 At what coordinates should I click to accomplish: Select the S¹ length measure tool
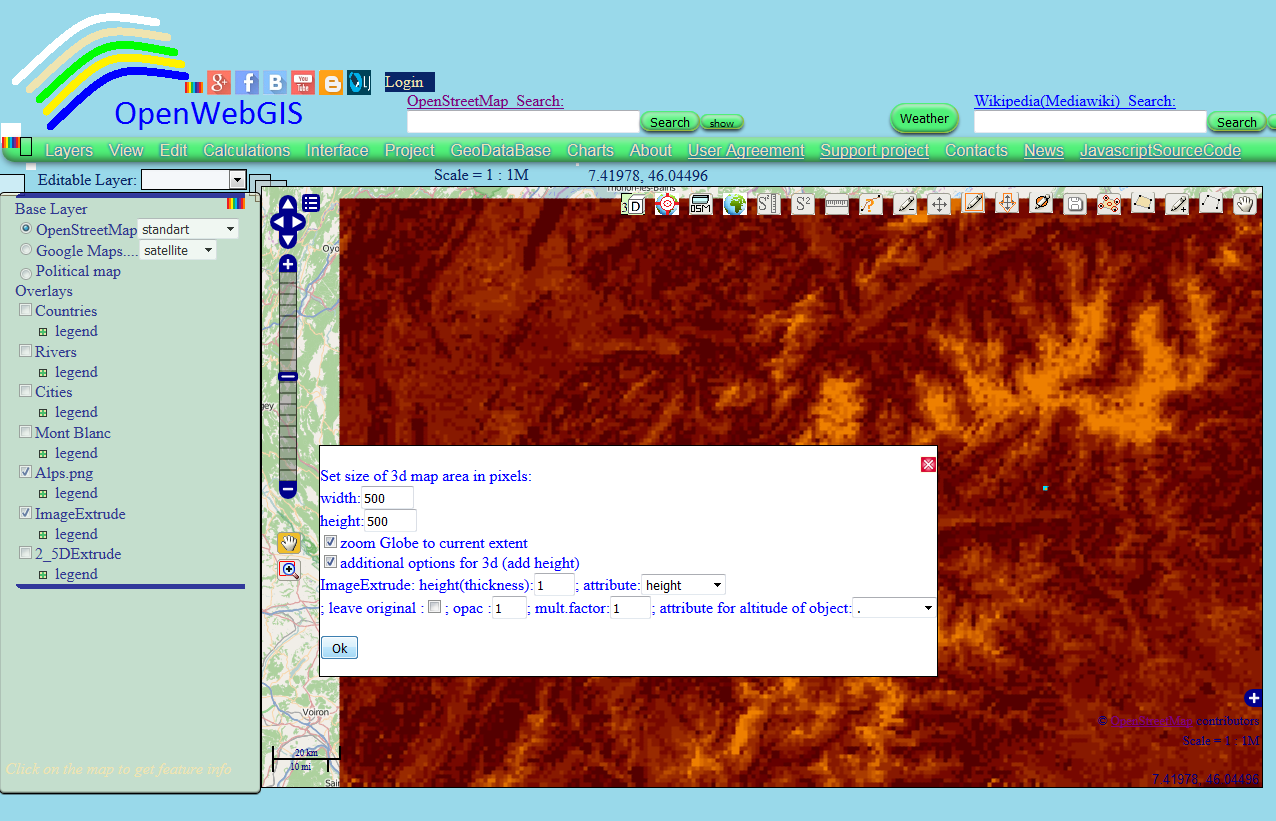tap(769, 204)
